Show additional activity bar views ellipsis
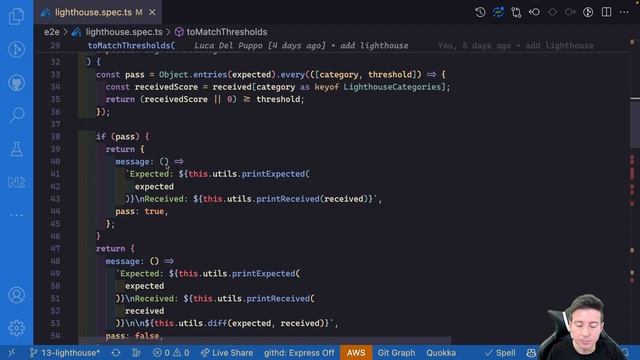Image resolution: width=640 pixels, height=360 pixels. coord(16,215)
